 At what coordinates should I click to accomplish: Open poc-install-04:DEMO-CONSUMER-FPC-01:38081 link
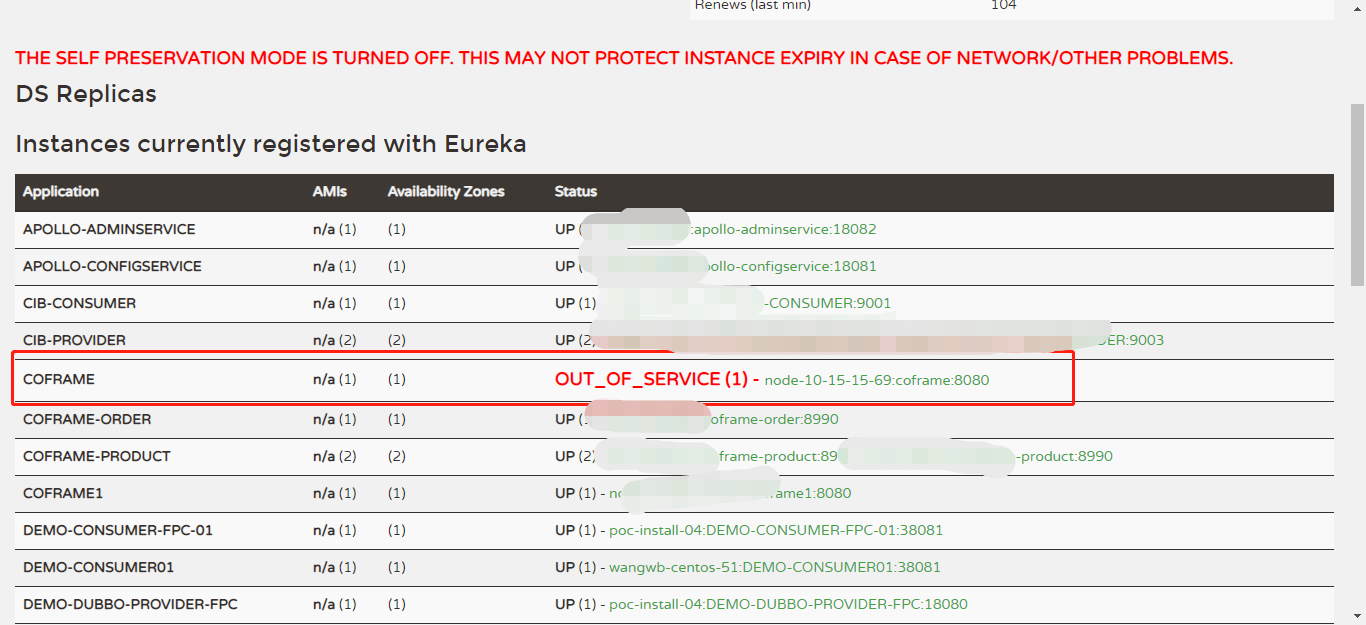click(x=776, y=530)
